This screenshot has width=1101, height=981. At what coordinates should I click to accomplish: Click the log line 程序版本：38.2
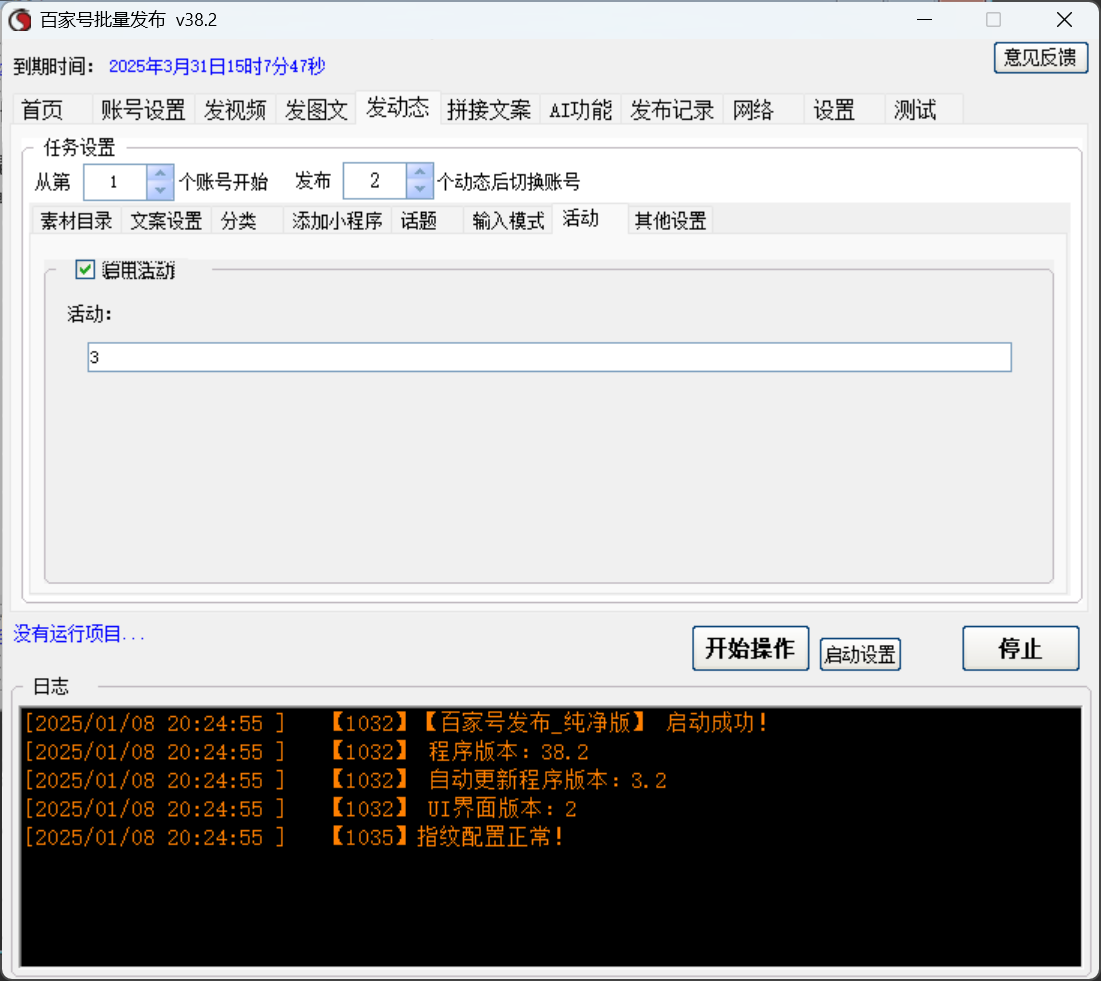[x=306, y=751]
